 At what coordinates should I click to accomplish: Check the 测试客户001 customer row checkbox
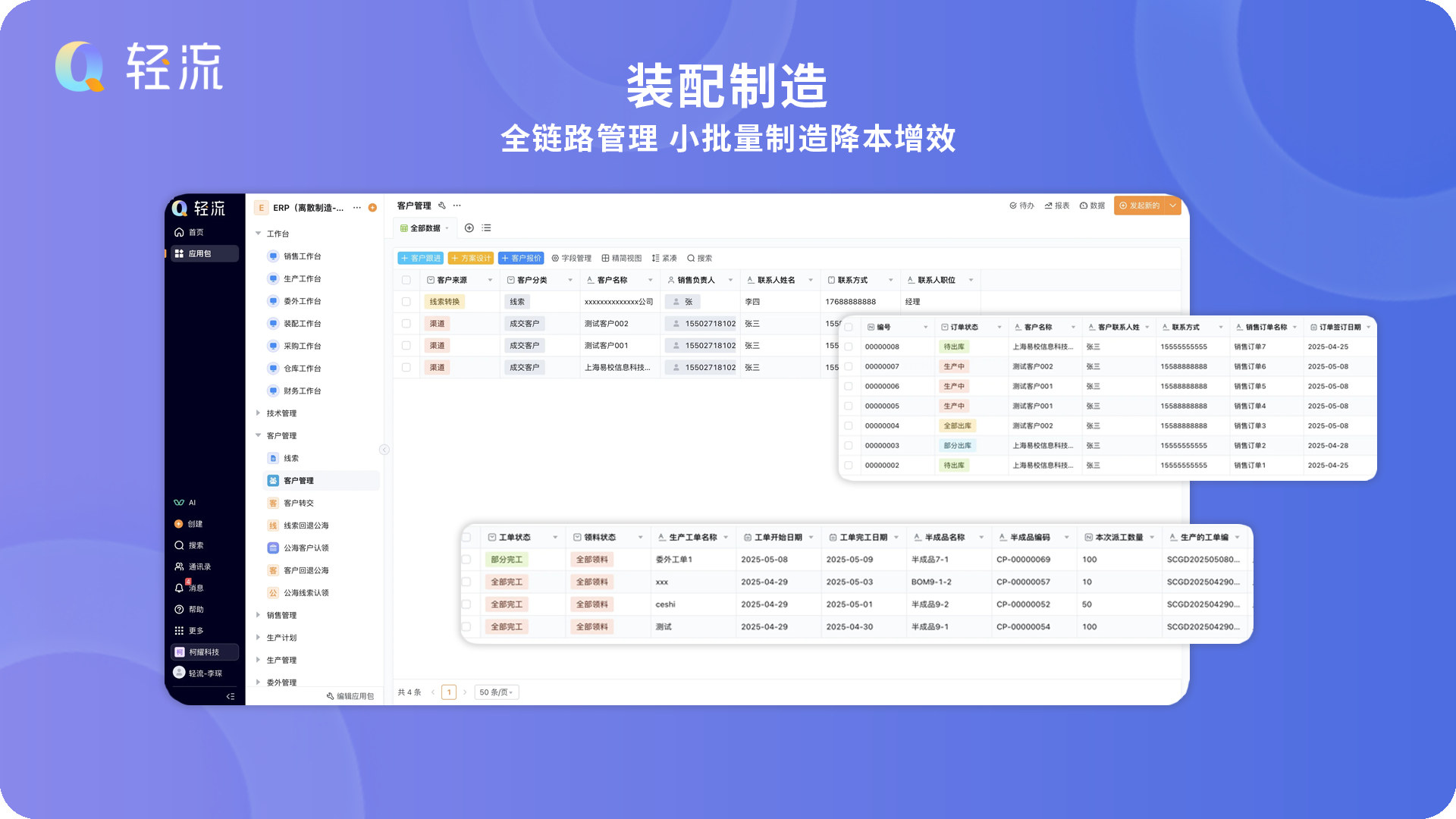[x=406, y=346]
